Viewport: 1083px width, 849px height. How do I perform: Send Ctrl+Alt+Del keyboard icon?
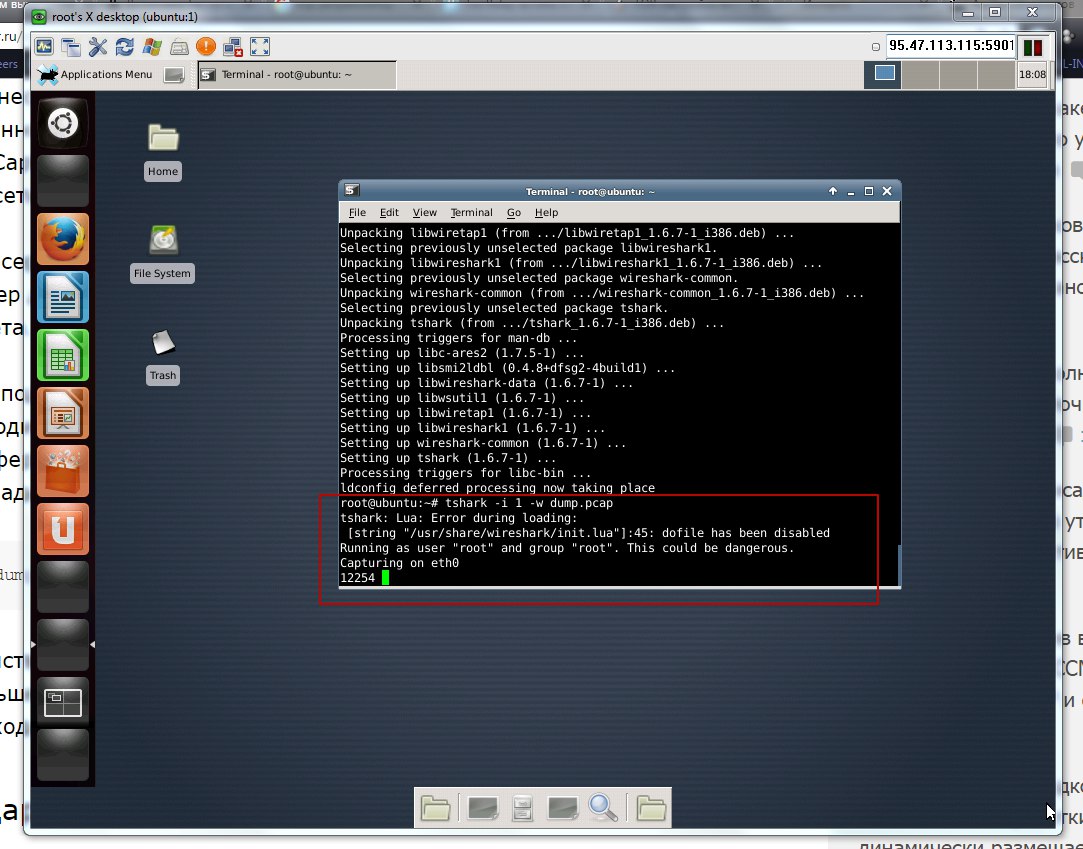tap(179, 46)
